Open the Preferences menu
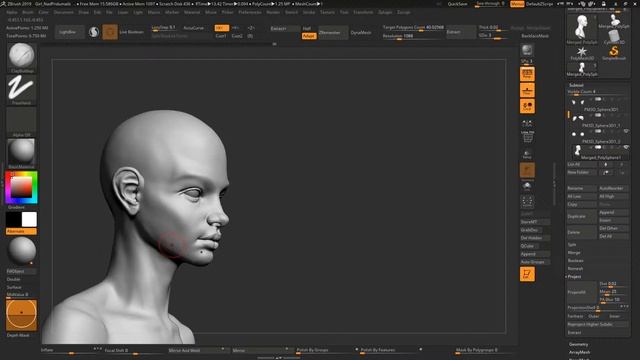Screen dimensions: 640x360 coord(250,12)
